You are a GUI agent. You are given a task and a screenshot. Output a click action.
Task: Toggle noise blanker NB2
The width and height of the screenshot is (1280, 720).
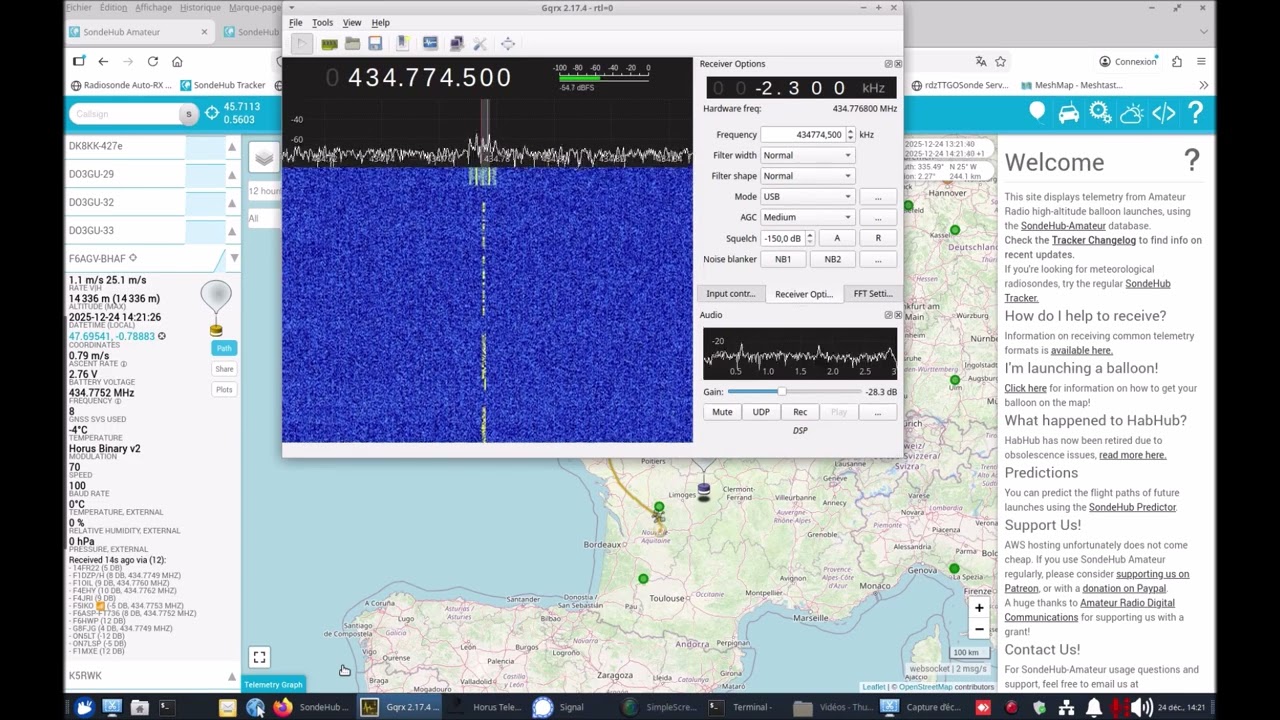click(x=833, y=259)
